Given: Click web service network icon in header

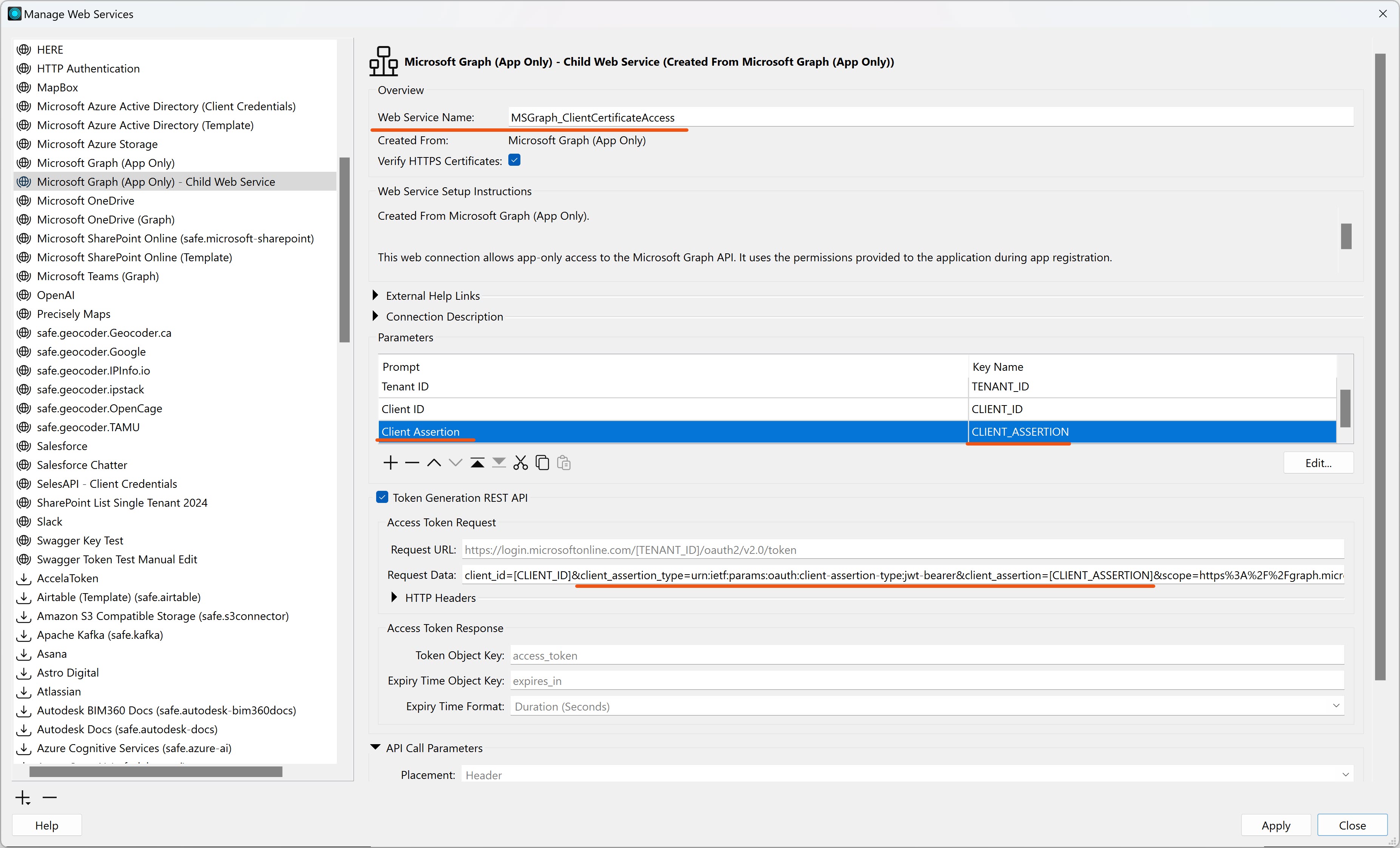Looking at the screenshot, I should tap(384, 61).
